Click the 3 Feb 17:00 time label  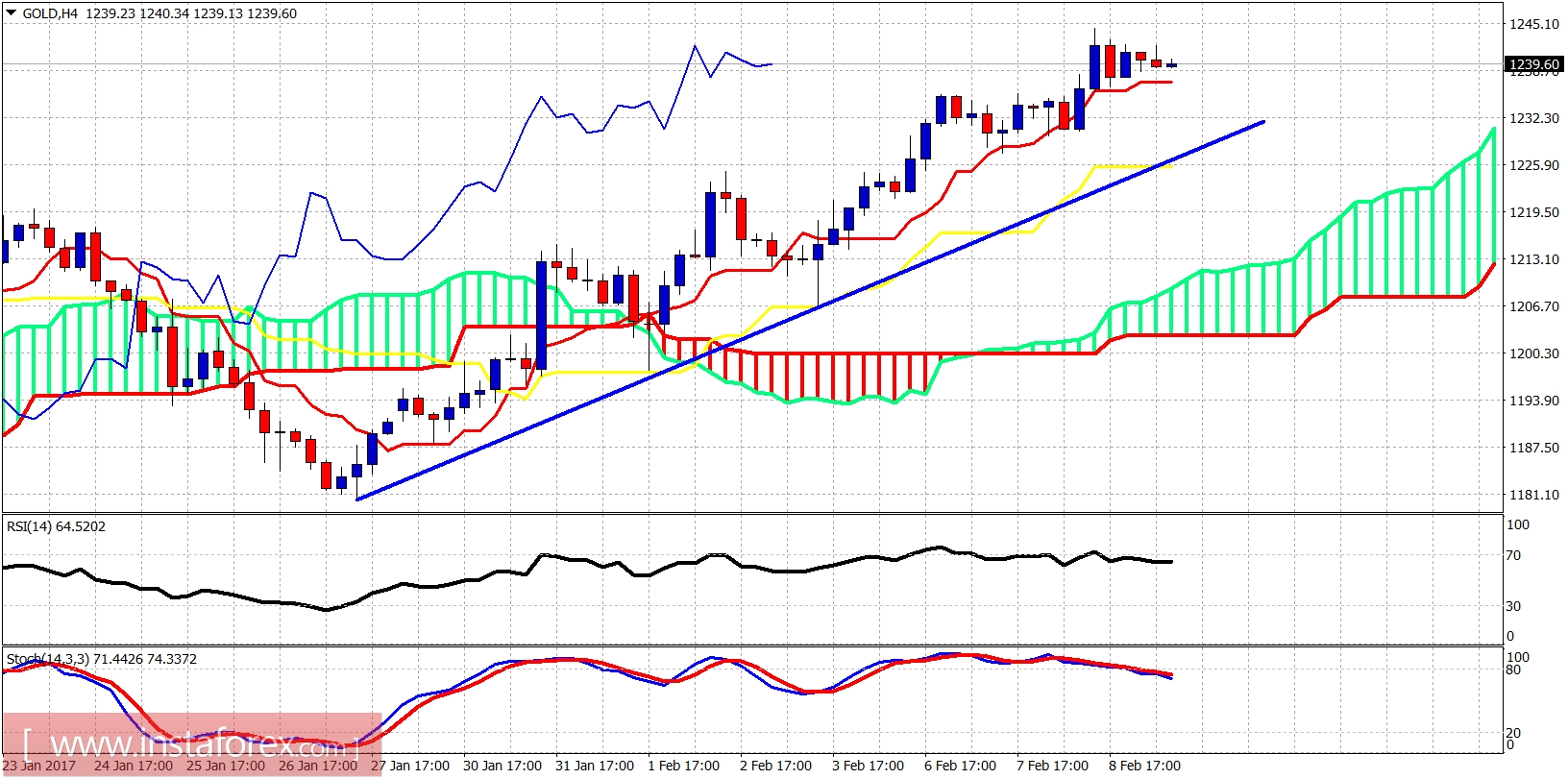click(x=869, y=766)
